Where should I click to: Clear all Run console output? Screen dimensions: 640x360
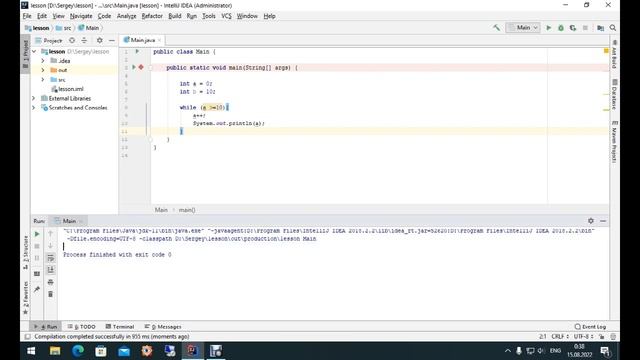(51, 294)
